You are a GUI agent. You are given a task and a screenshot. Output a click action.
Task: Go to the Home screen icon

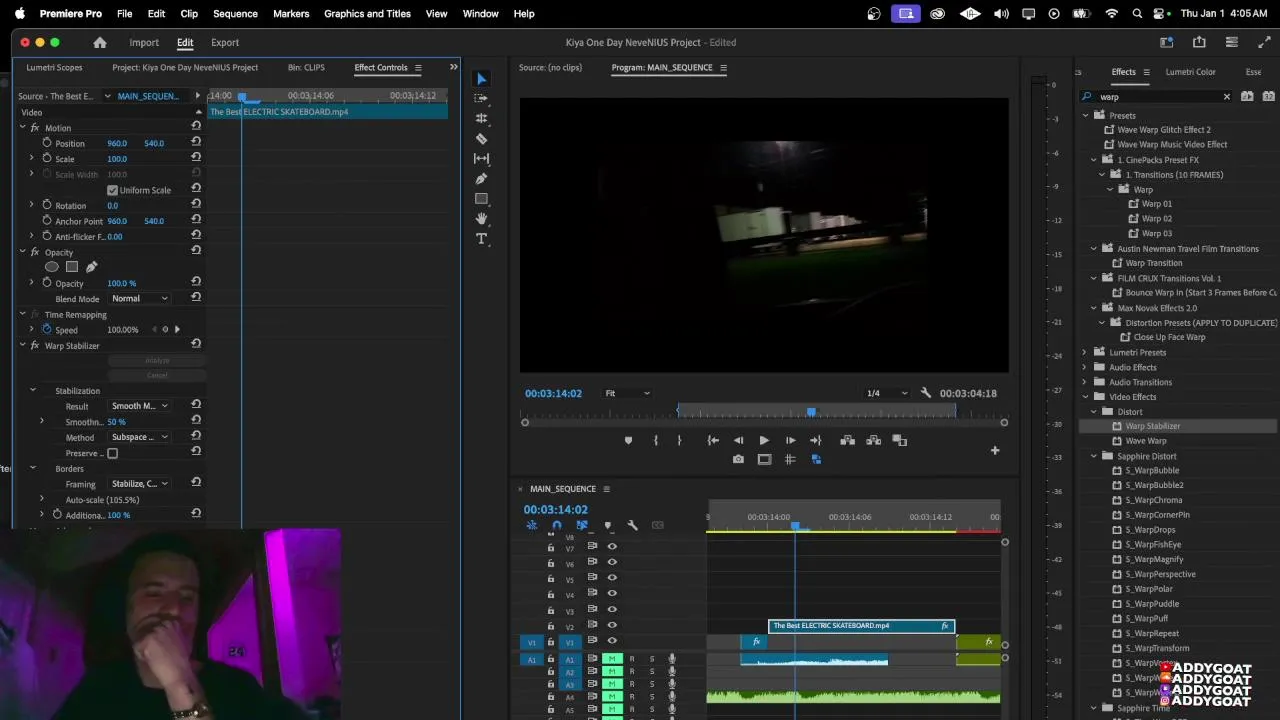pyautogui.click(x=100, y=43)
